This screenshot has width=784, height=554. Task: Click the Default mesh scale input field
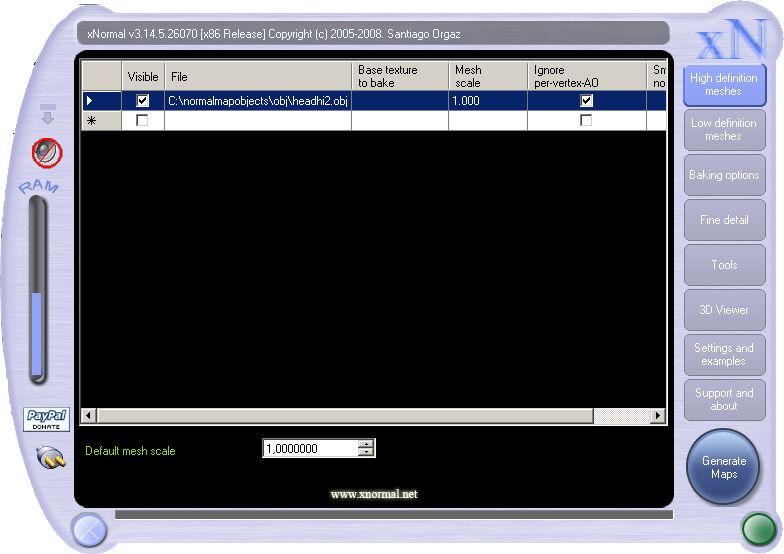[310, 448]
